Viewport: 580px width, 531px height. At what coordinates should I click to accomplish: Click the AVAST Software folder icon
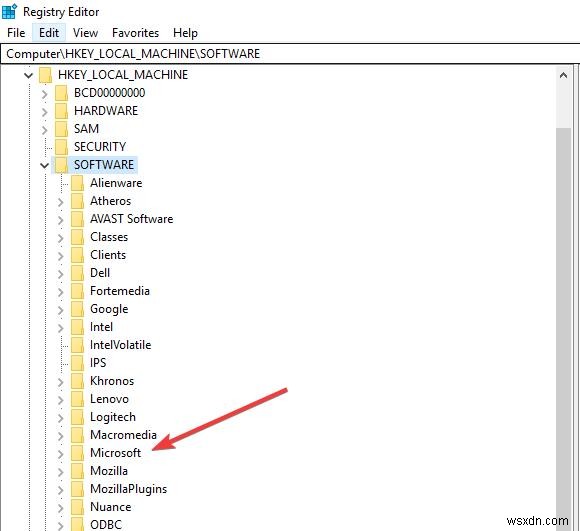coord(77,219)
